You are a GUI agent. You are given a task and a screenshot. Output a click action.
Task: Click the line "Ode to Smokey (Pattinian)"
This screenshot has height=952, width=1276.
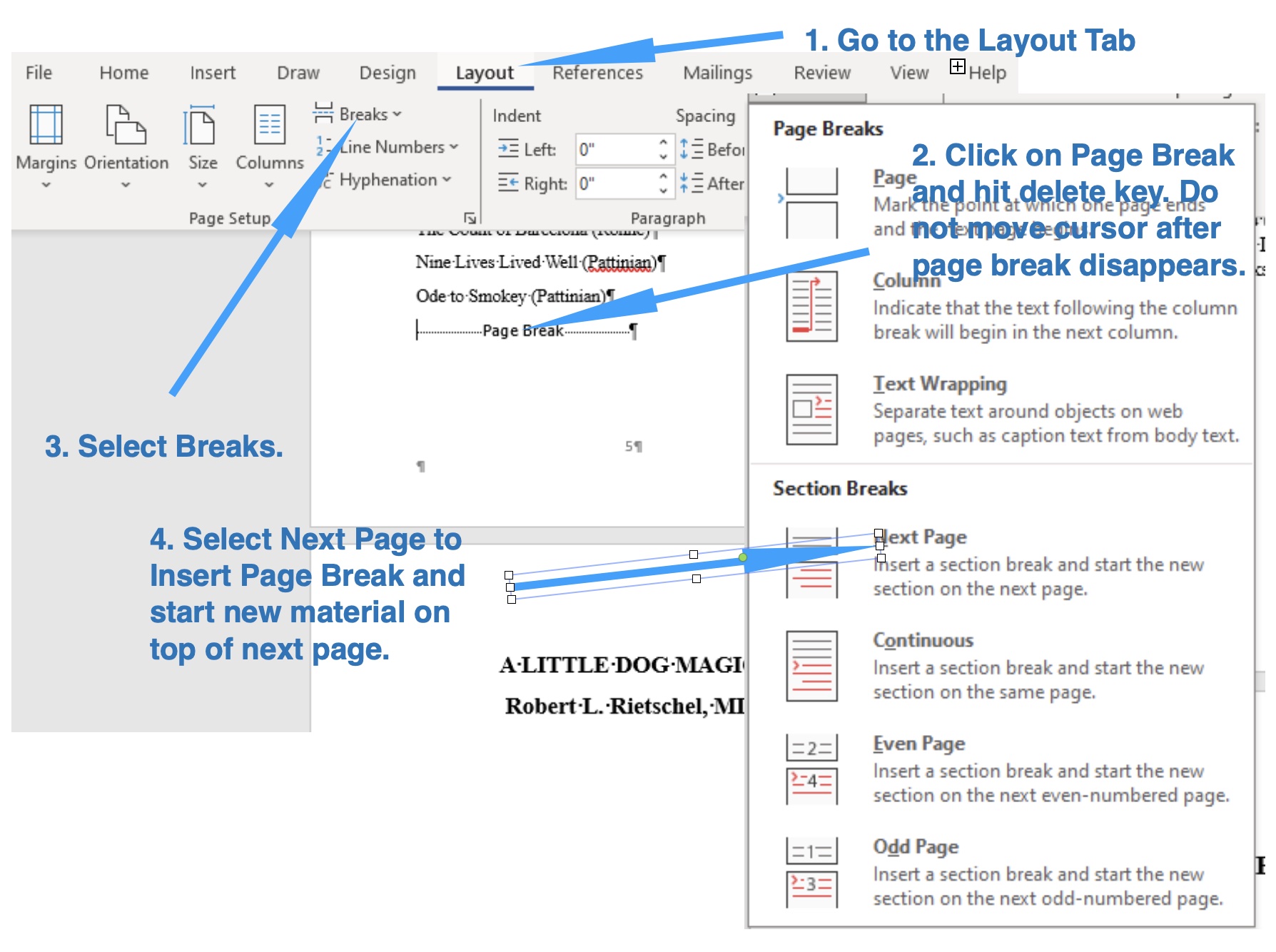click(x=515, y=295)
